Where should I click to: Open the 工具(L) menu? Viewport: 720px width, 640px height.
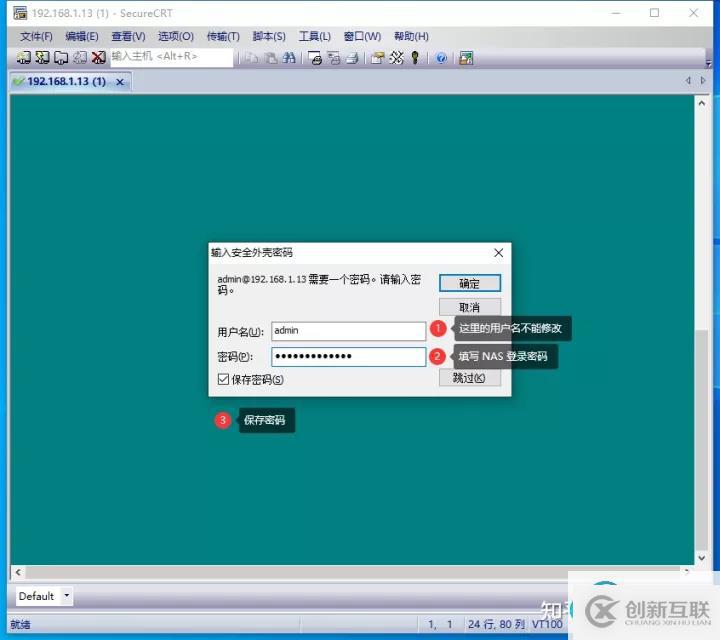315,36
